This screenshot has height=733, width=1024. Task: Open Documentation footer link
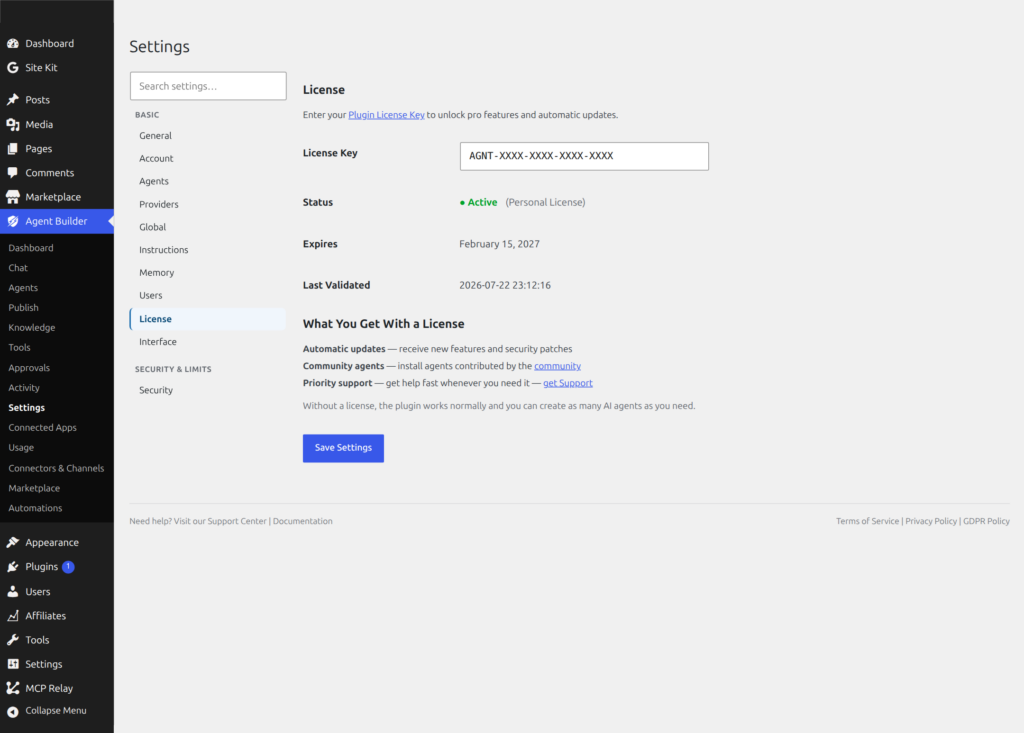[302, 521]
